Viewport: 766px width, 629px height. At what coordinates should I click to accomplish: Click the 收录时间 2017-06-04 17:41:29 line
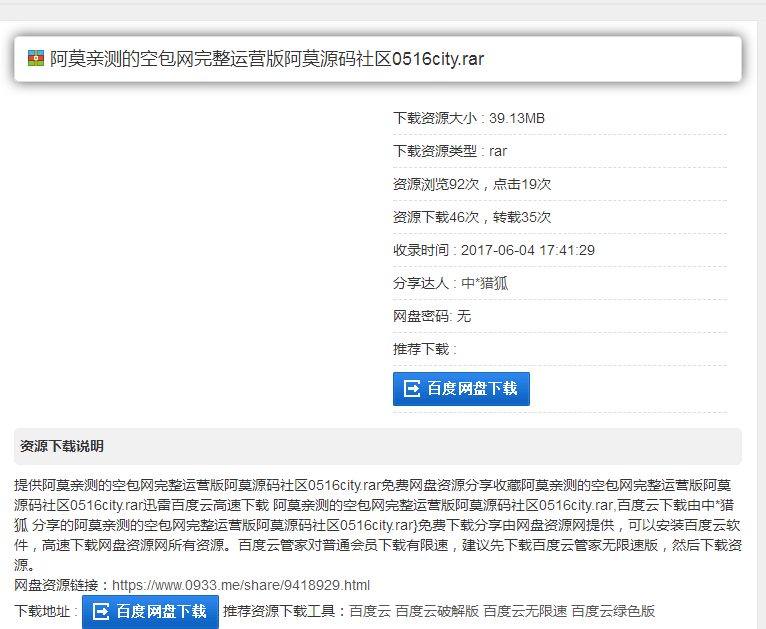(x=494, y=250)
